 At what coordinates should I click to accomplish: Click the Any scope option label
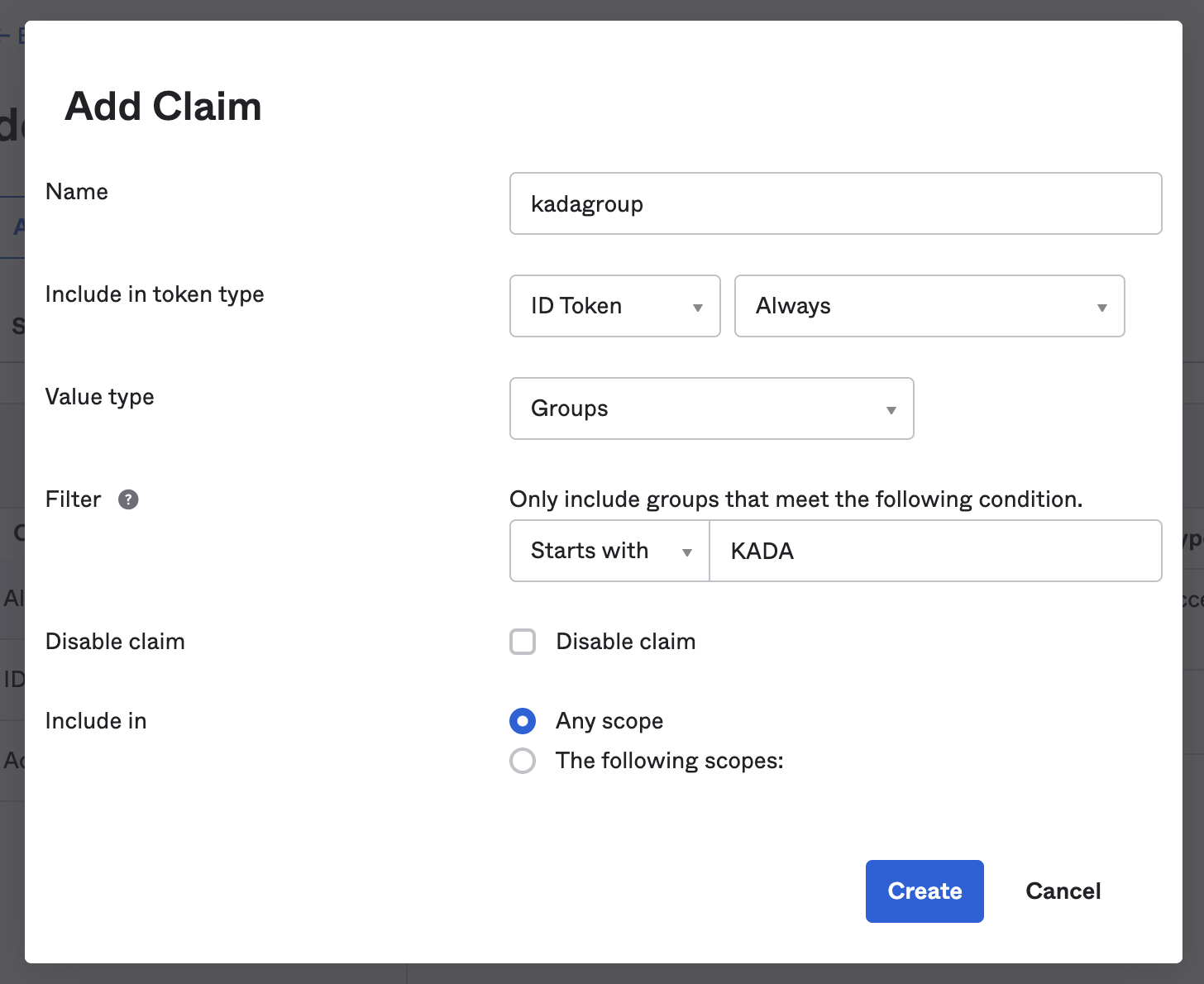point(609,721)
